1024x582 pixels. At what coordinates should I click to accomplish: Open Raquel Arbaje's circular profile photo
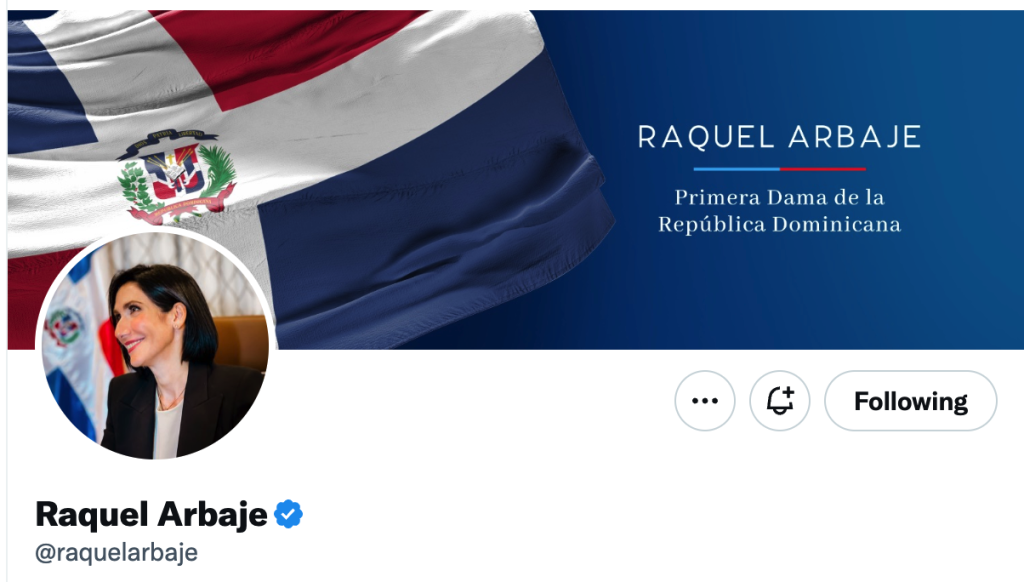coord(155,345)
